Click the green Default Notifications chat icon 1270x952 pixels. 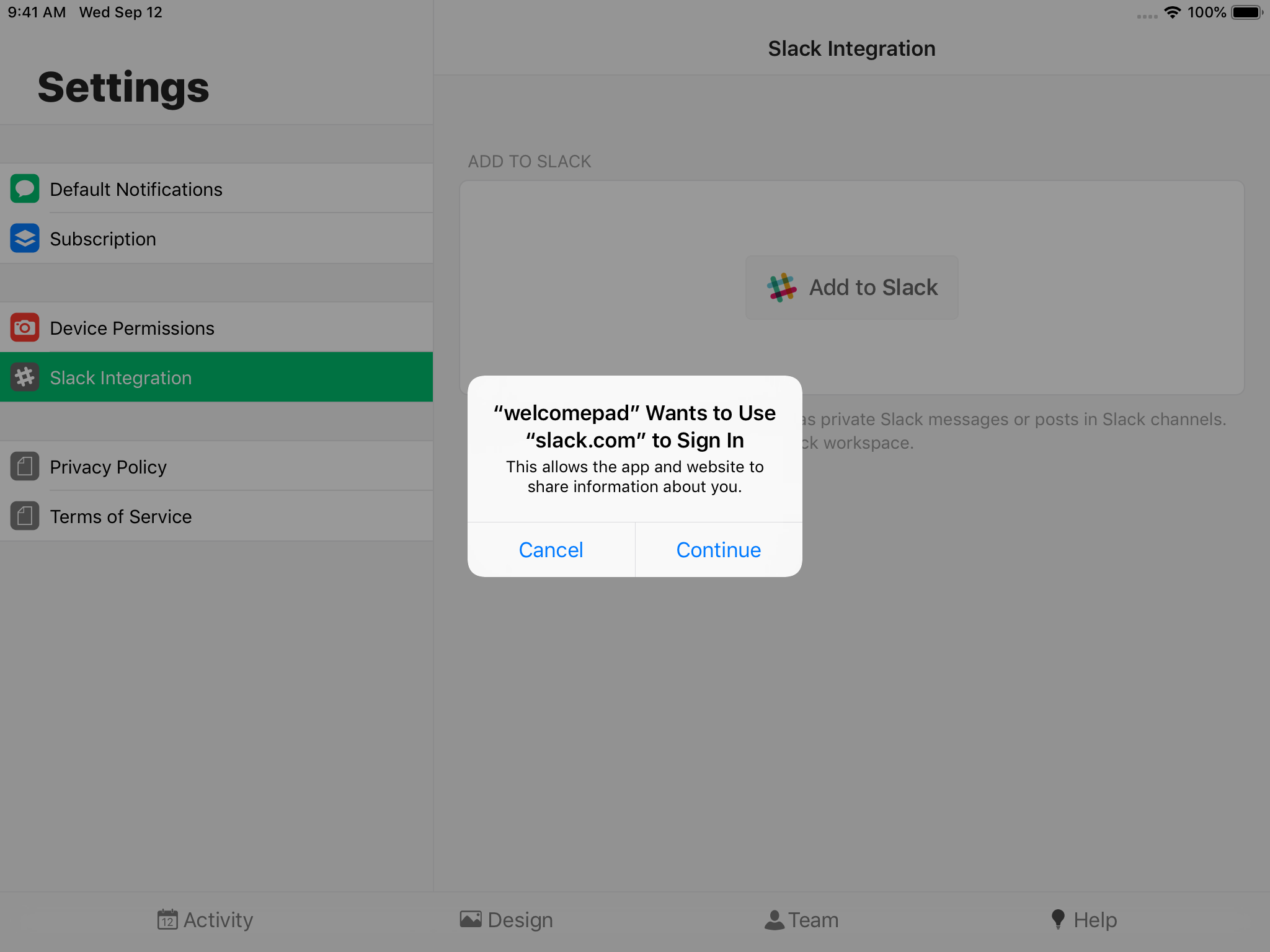[25, 189]
